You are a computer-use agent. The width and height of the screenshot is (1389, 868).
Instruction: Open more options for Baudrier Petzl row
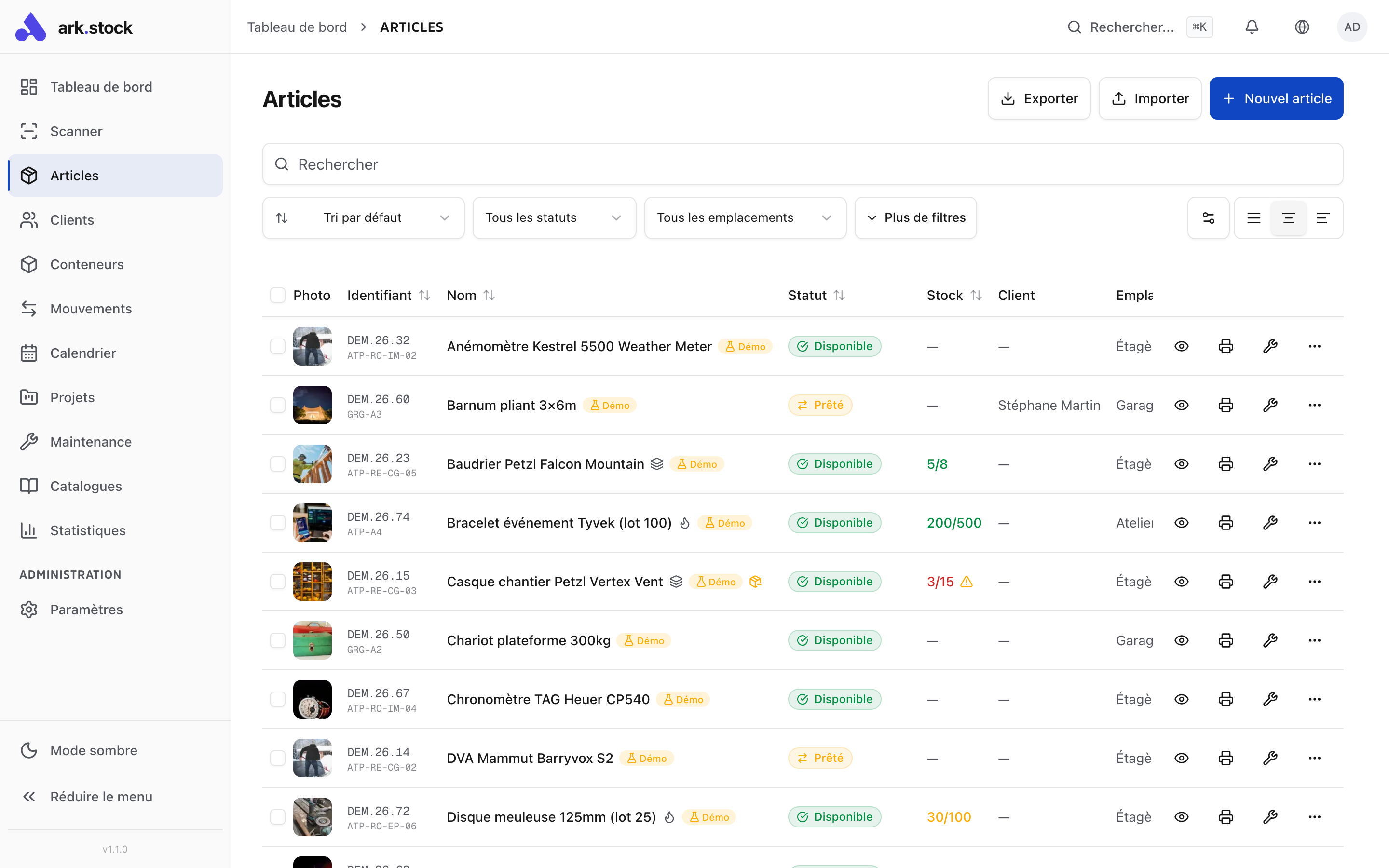(1314, 464)
